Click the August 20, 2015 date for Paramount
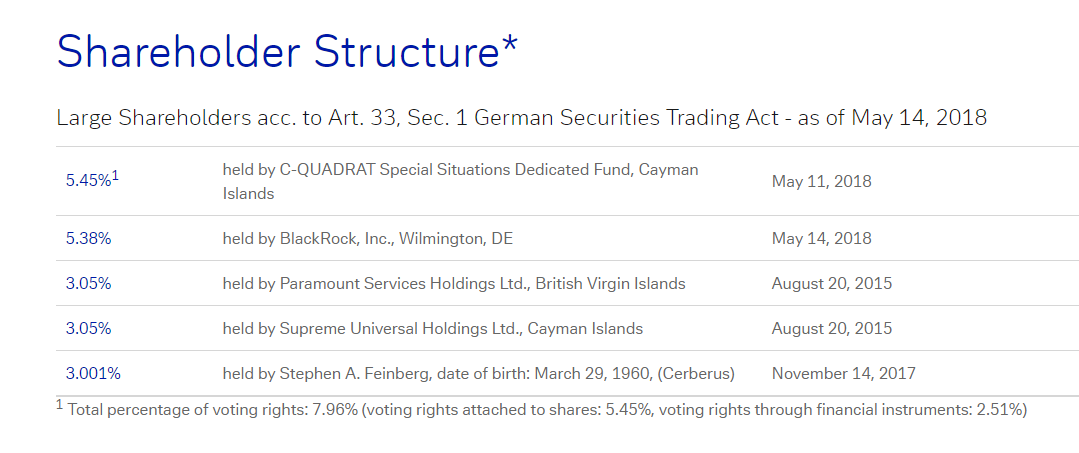1079x453 pixels. click(x=831, y=284)
